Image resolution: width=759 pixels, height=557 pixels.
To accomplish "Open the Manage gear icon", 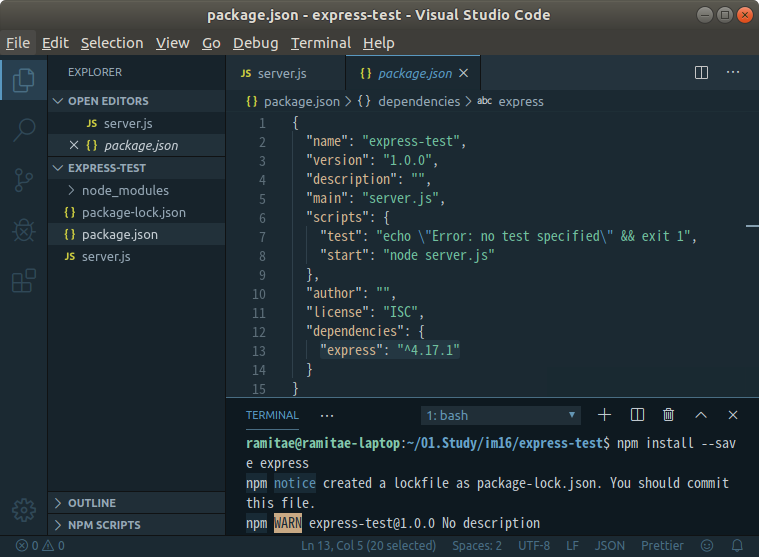I will [x=24, y=510].
